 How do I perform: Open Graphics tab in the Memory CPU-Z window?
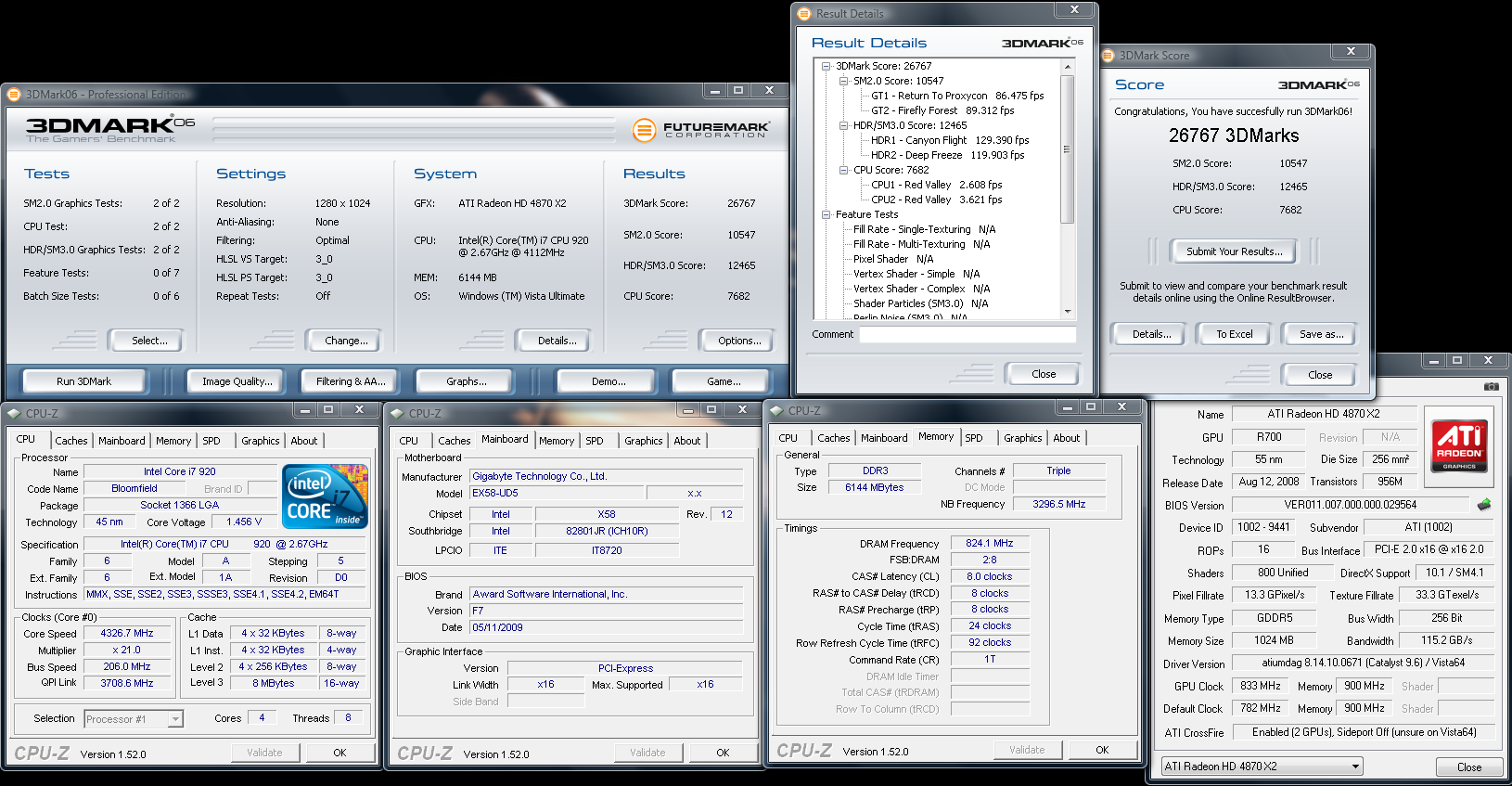1023,438
